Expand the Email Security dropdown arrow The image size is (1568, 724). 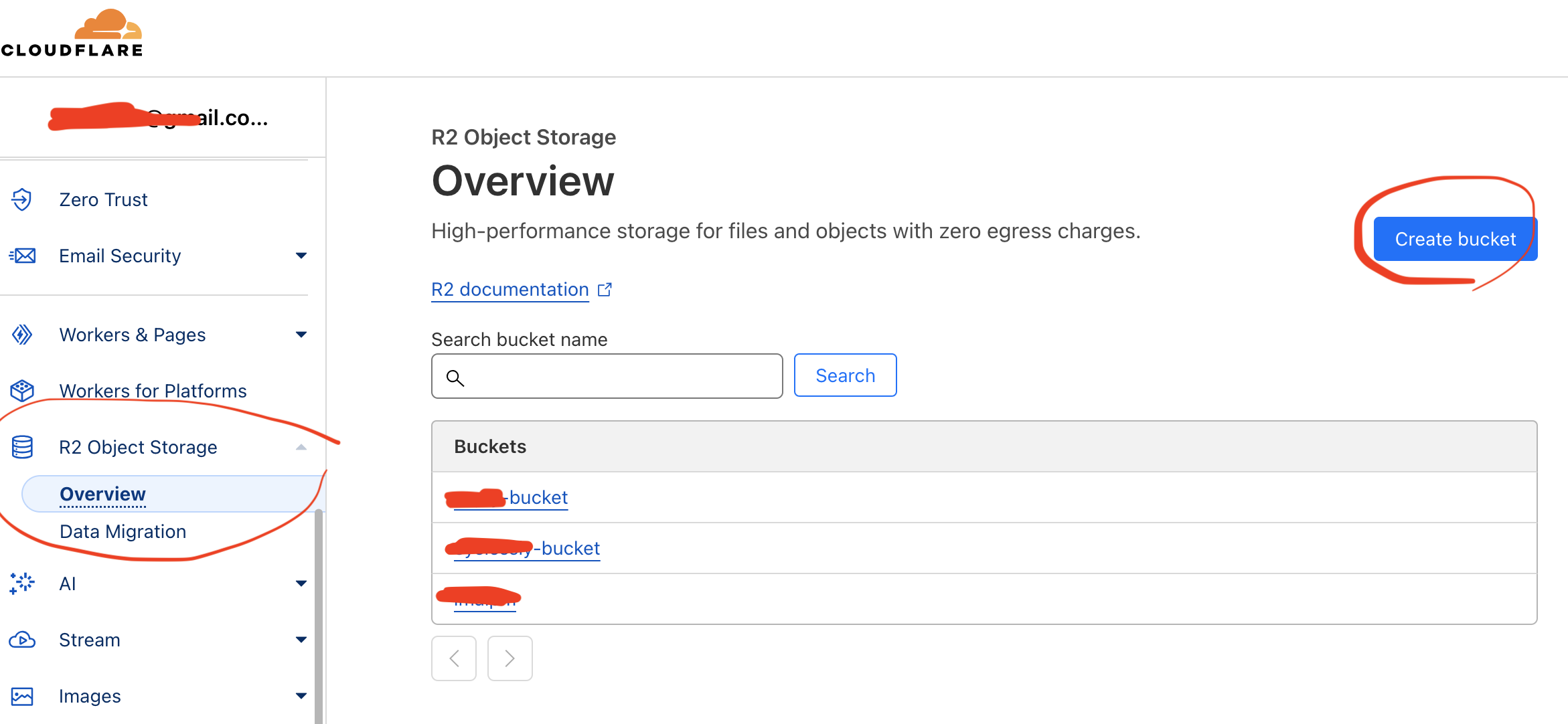(301, 256)
